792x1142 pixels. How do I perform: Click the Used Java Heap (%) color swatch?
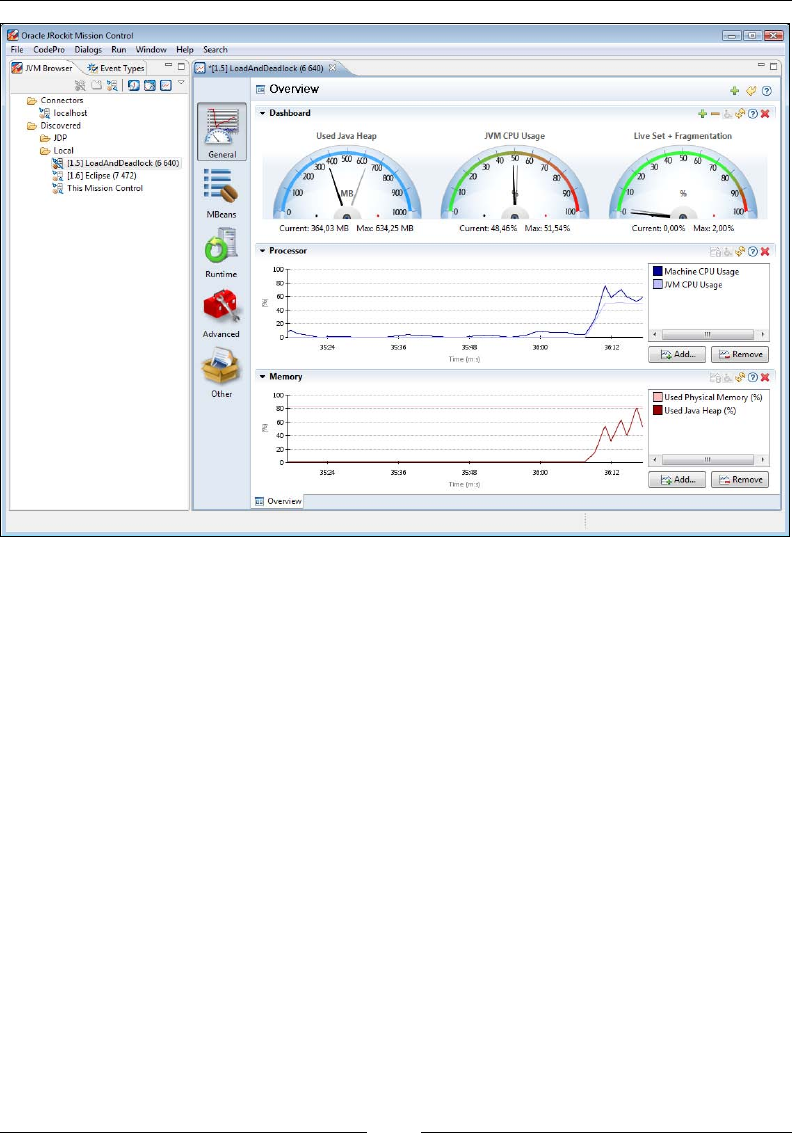pyautogui.click(x=657, y=410)
